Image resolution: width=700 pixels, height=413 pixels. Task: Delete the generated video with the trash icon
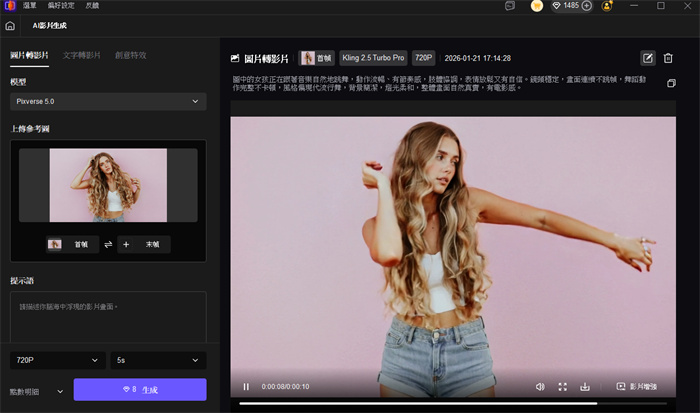tap(668, 58)
